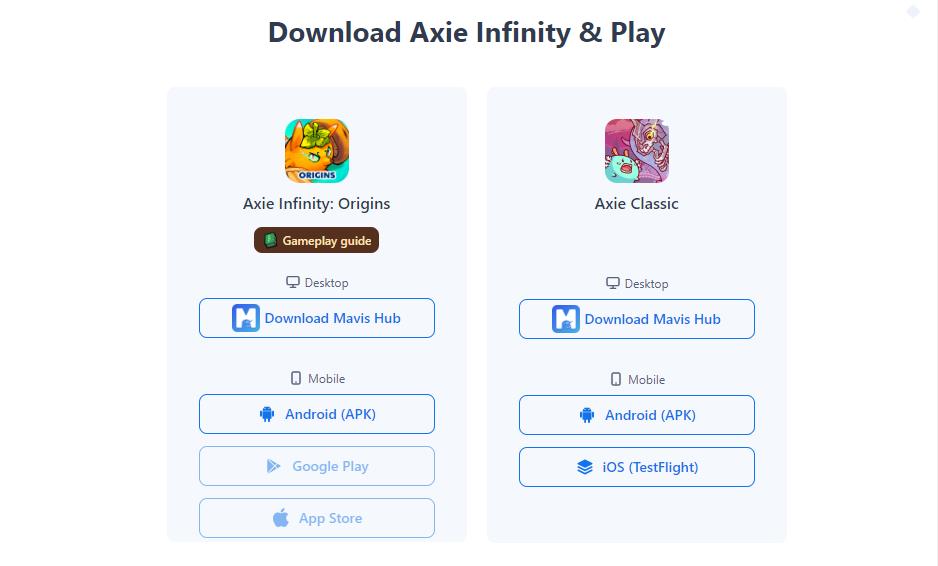Image resolution: width=938 pixels, height=566 pixels.
Task: Click the green book icon in Gameplay guide
Action: [x=270, y=240]
